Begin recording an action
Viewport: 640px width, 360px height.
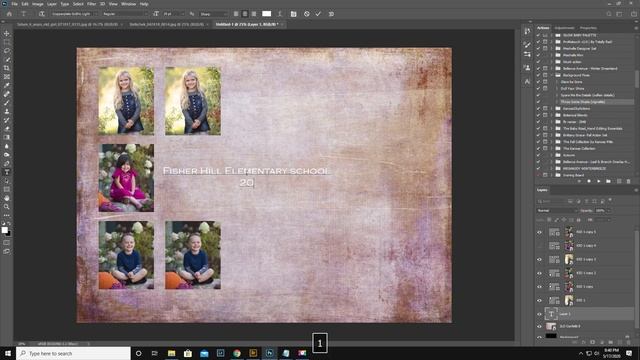click(589, 181)
